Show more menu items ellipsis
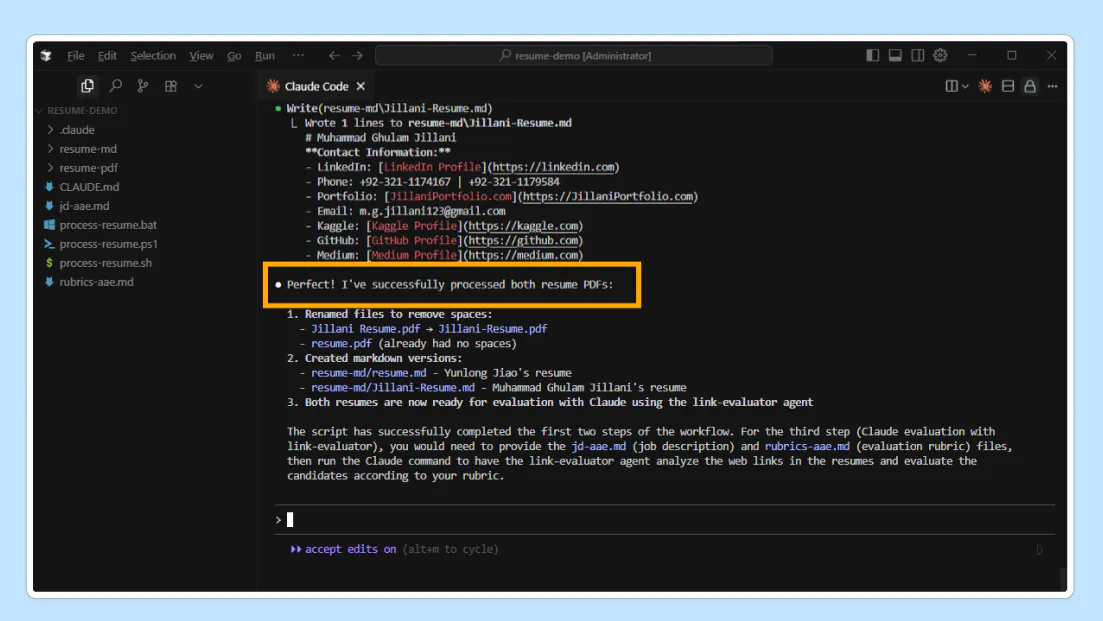Screen dimensions: 1103x621 (x=298, y=56)
